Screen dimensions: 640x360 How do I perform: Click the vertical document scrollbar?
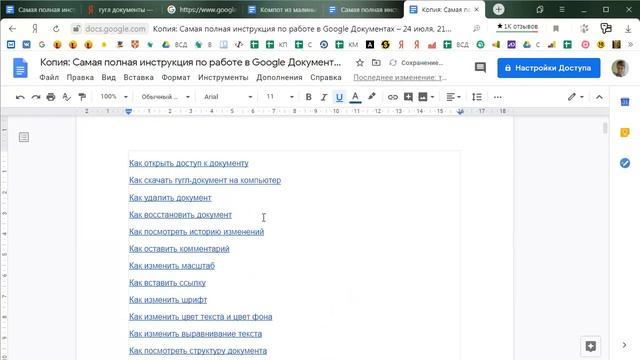pos(605,128)
